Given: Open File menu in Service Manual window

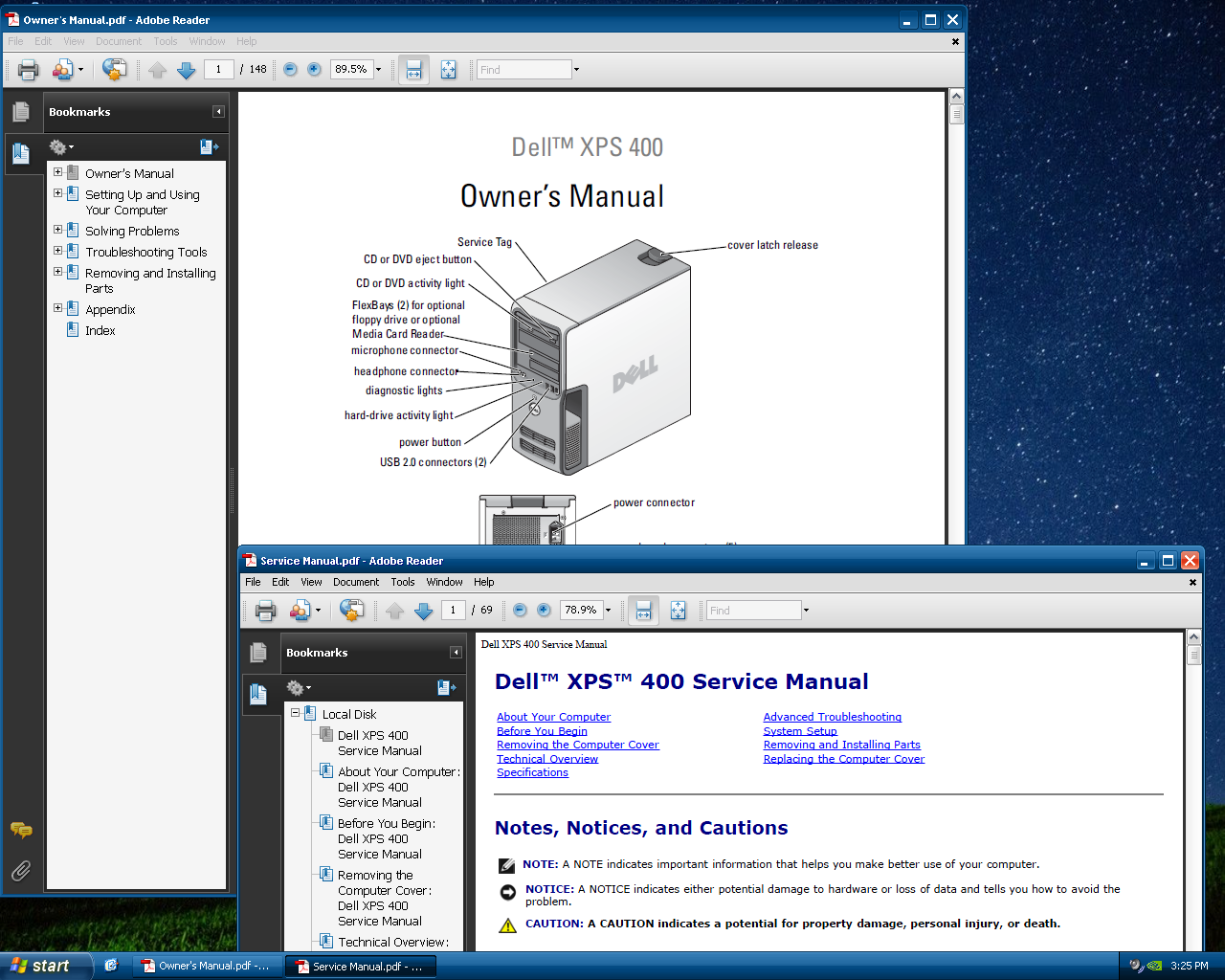Looking at the screenshot, I should [253, 582].
